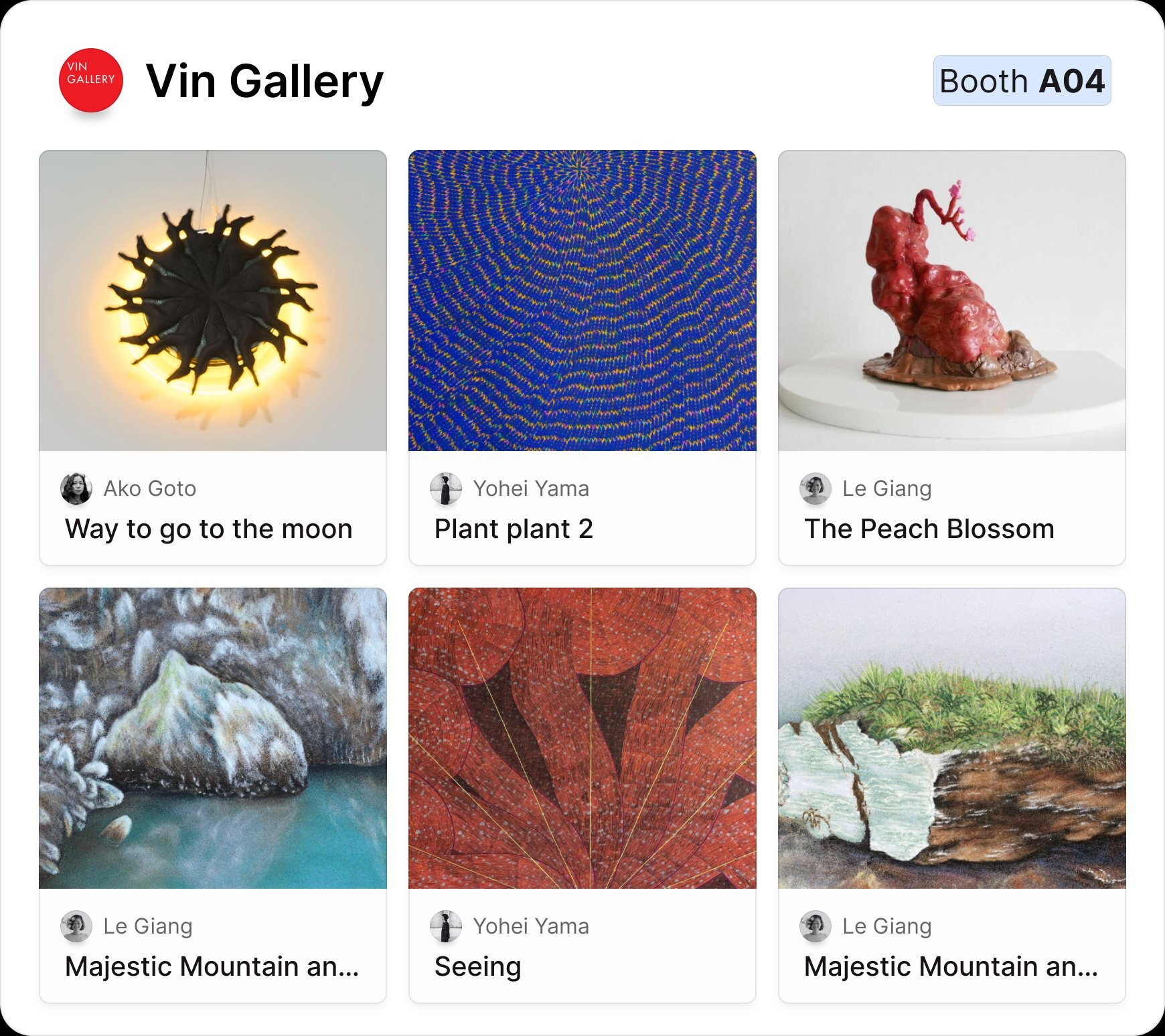Click the truncated Majestic Mountain title bottom left

(x=212, y=966)
